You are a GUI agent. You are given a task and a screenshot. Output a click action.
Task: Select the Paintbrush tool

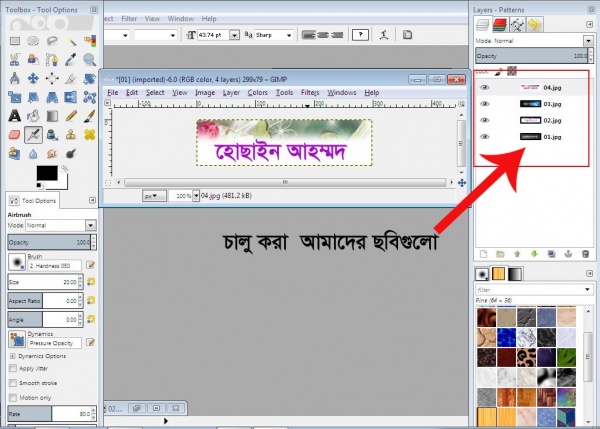(x=90, y=116)
